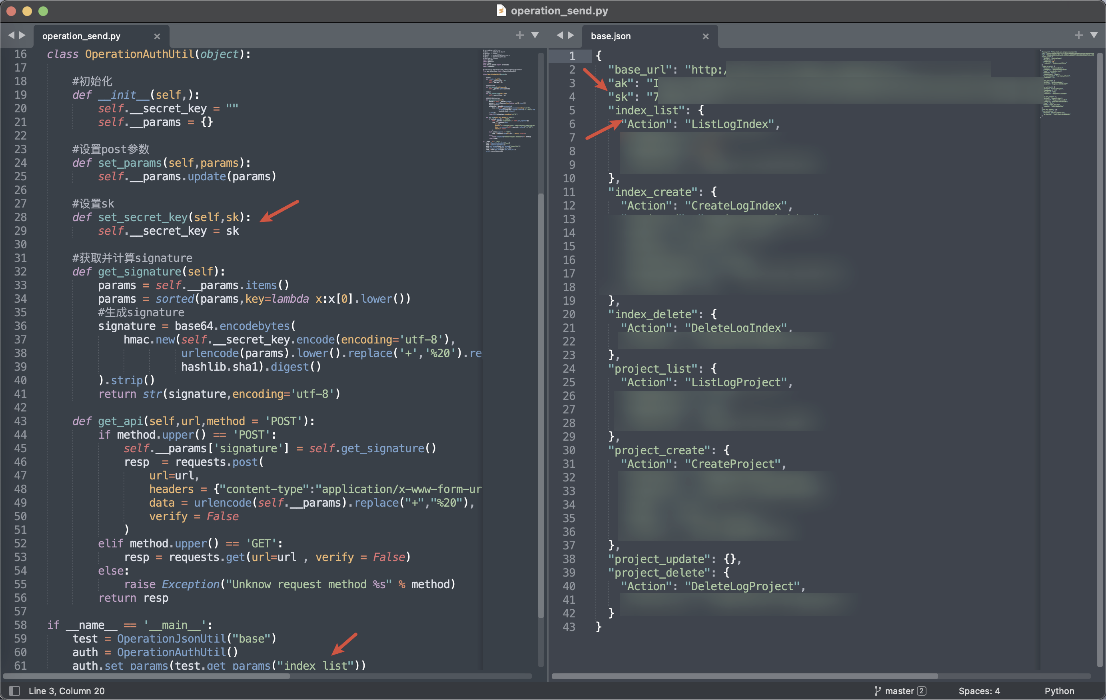
Task: Click the "CreateLogIndex" value
Action: click(736, 206)
